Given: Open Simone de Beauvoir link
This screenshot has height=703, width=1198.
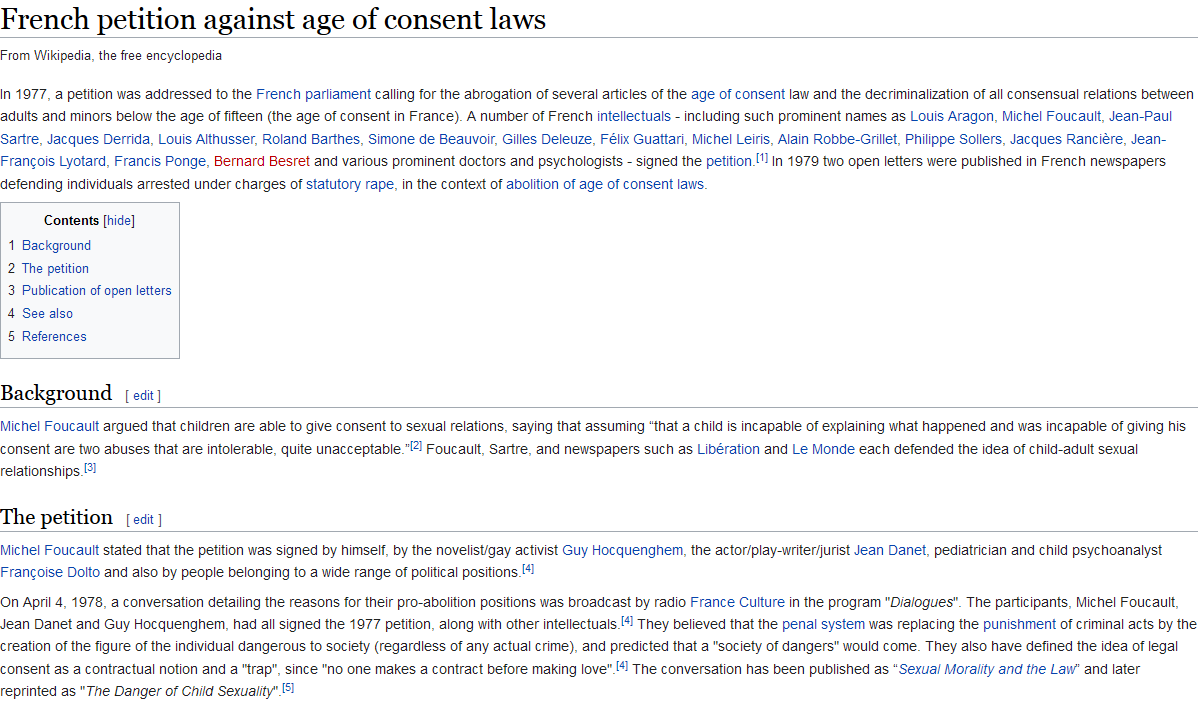Looking at the screenshot, I should point(431,139).
